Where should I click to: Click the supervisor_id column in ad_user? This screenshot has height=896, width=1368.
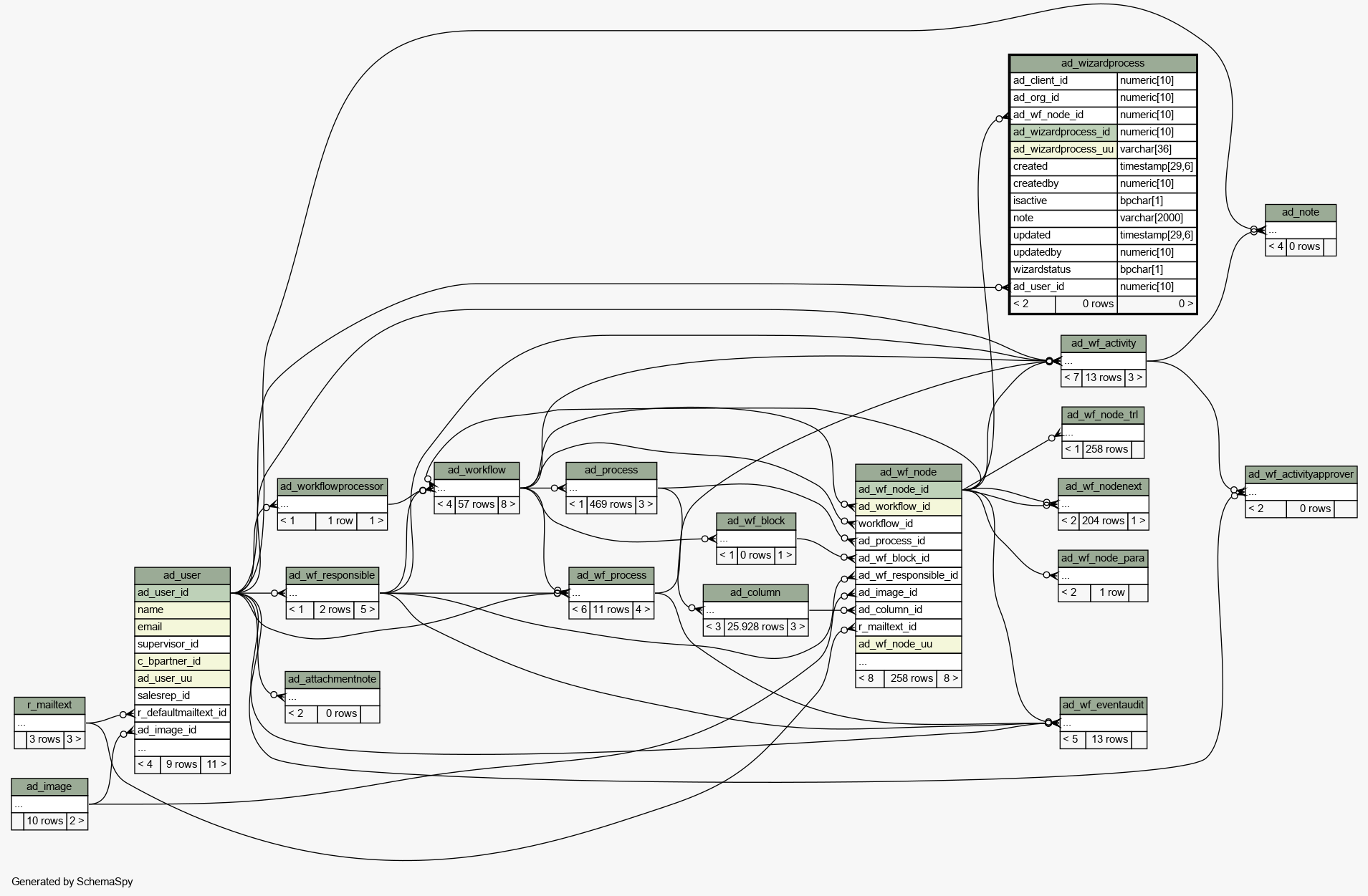[182, 645]
